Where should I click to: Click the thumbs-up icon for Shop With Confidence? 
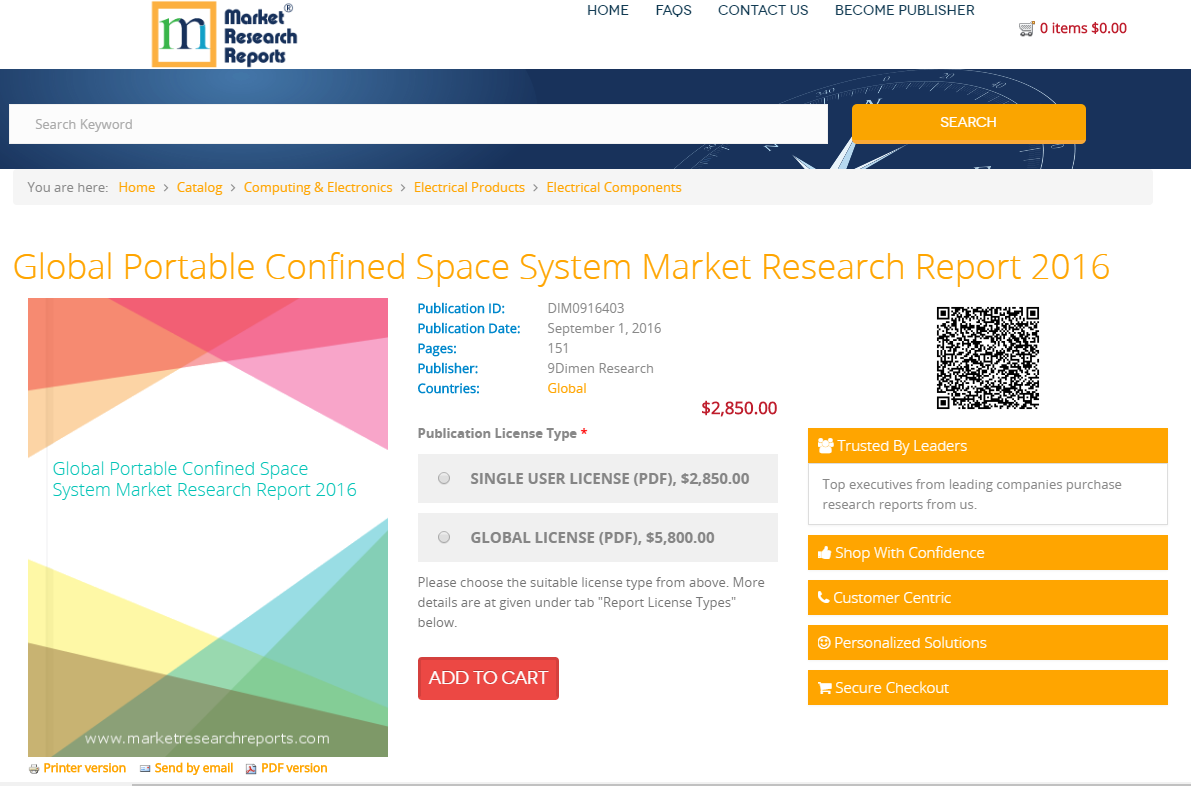(824, 553)
